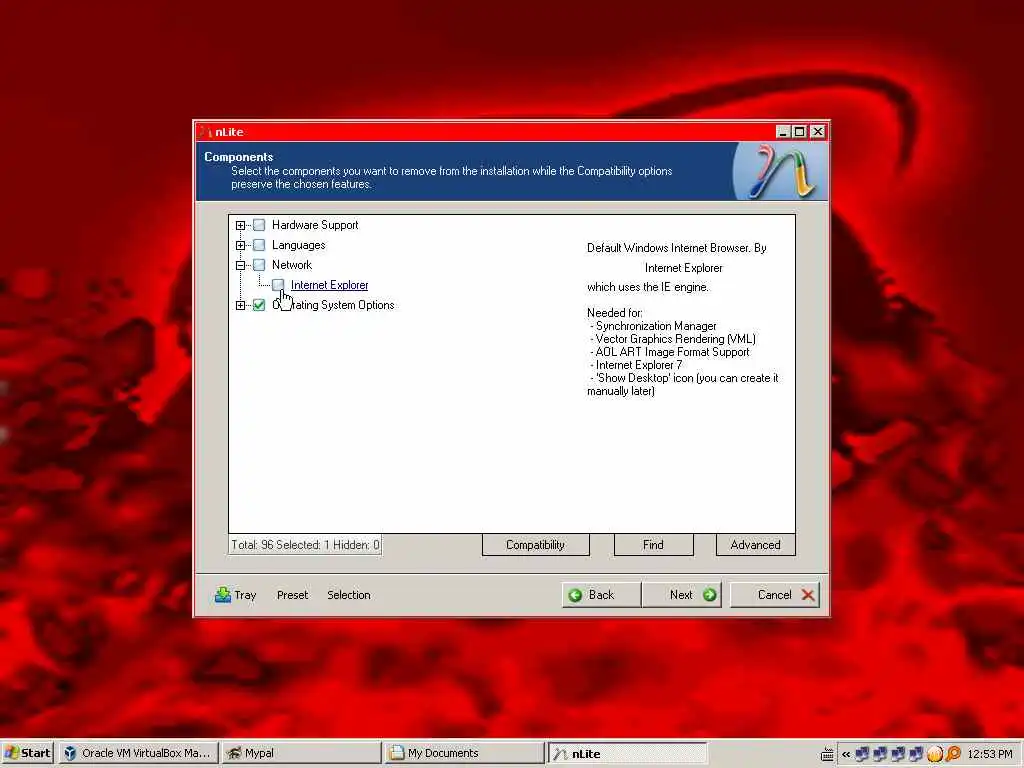This screenshot has width=1024, height=768.
Task: Collapse the Network tree node
Action: point(240,265)
